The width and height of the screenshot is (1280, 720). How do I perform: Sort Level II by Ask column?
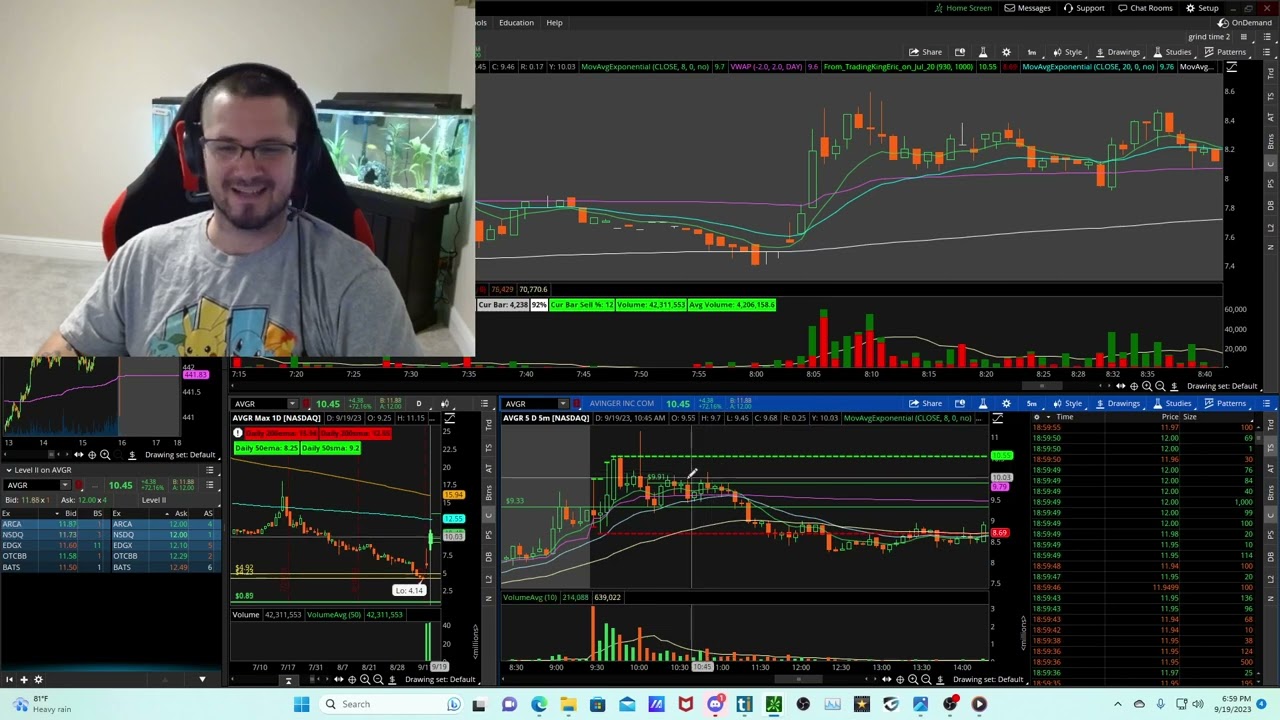tap(180, 513)
